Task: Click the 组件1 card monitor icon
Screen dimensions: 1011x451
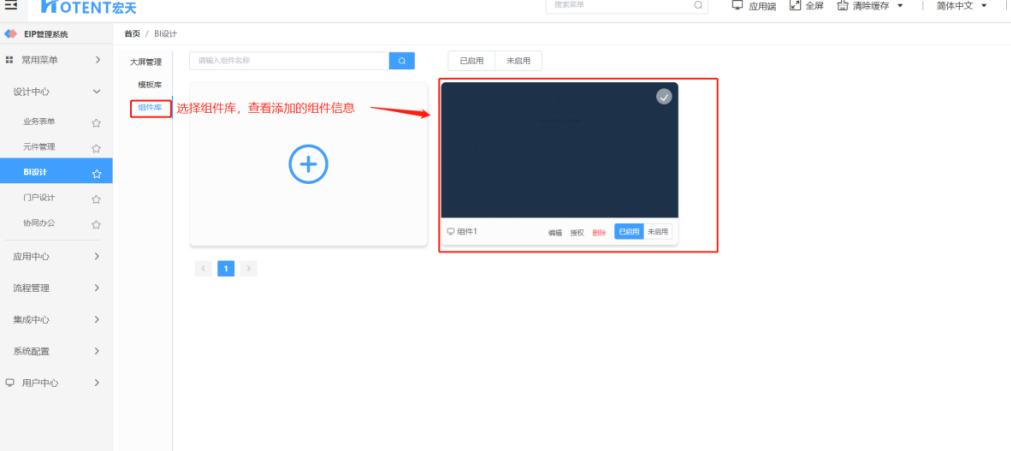Action: pos(451,232)
